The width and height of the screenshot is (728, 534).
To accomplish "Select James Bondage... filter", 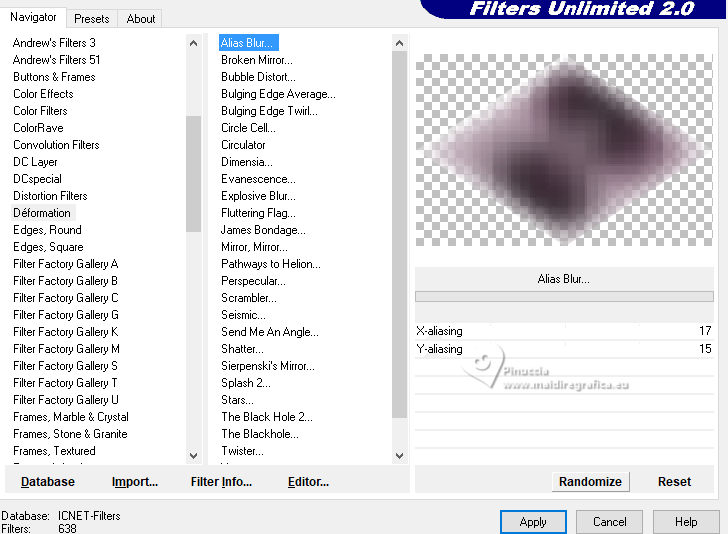I will pyautogui.click(x=263, y=230).
